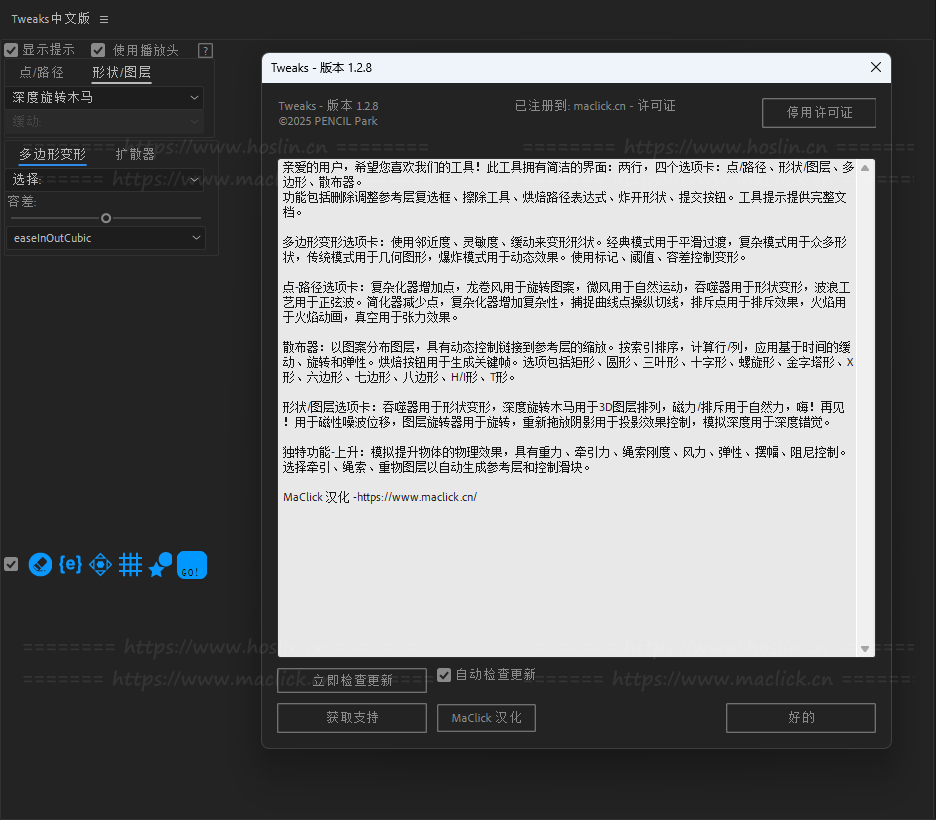Toggle the 显示提示 checkbox
Screen dimensions: 936x820
12,50
